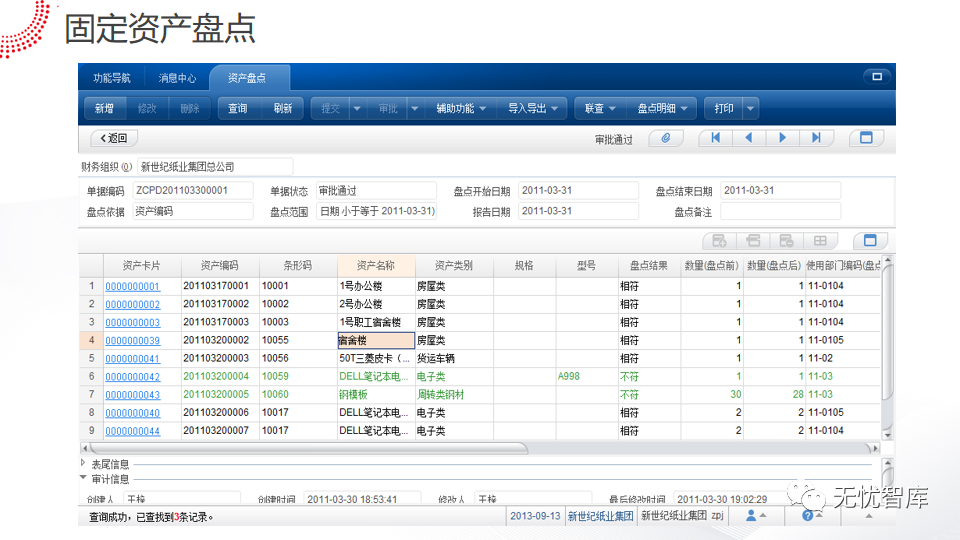Open asset card link 0000000001
Viewport: 960px width, 540px height.
click(x=132, y=286)
